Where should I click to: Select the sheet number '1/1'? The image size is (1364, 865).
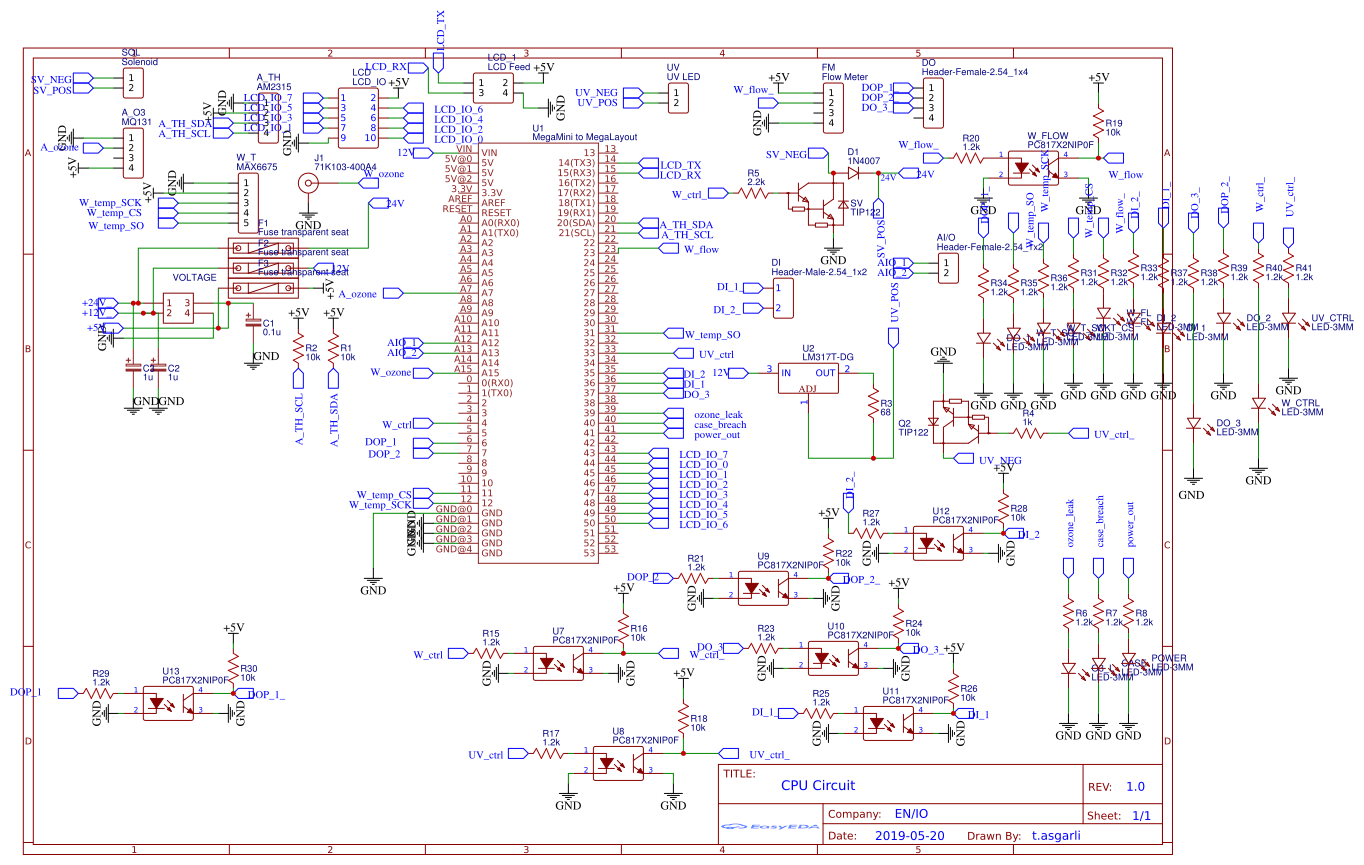point(1142,815)
